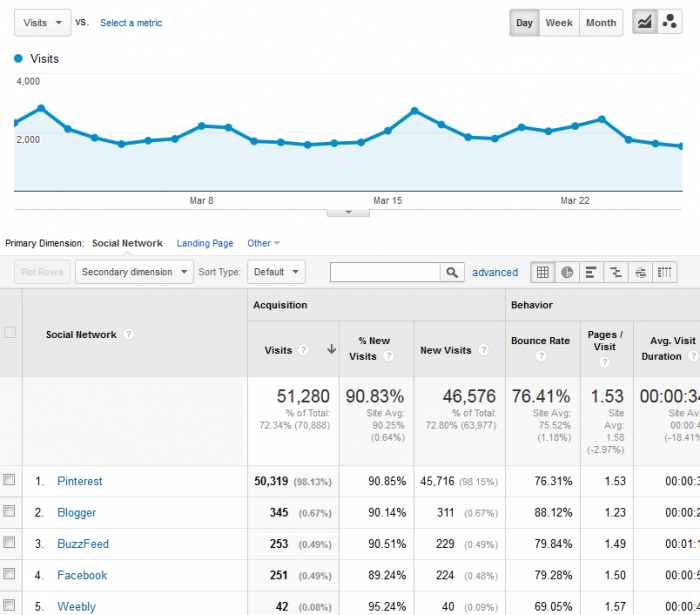This screenshot has height=615, width=700.
Task: Open the BuzzFeed network link
Action: click(83, 544)
